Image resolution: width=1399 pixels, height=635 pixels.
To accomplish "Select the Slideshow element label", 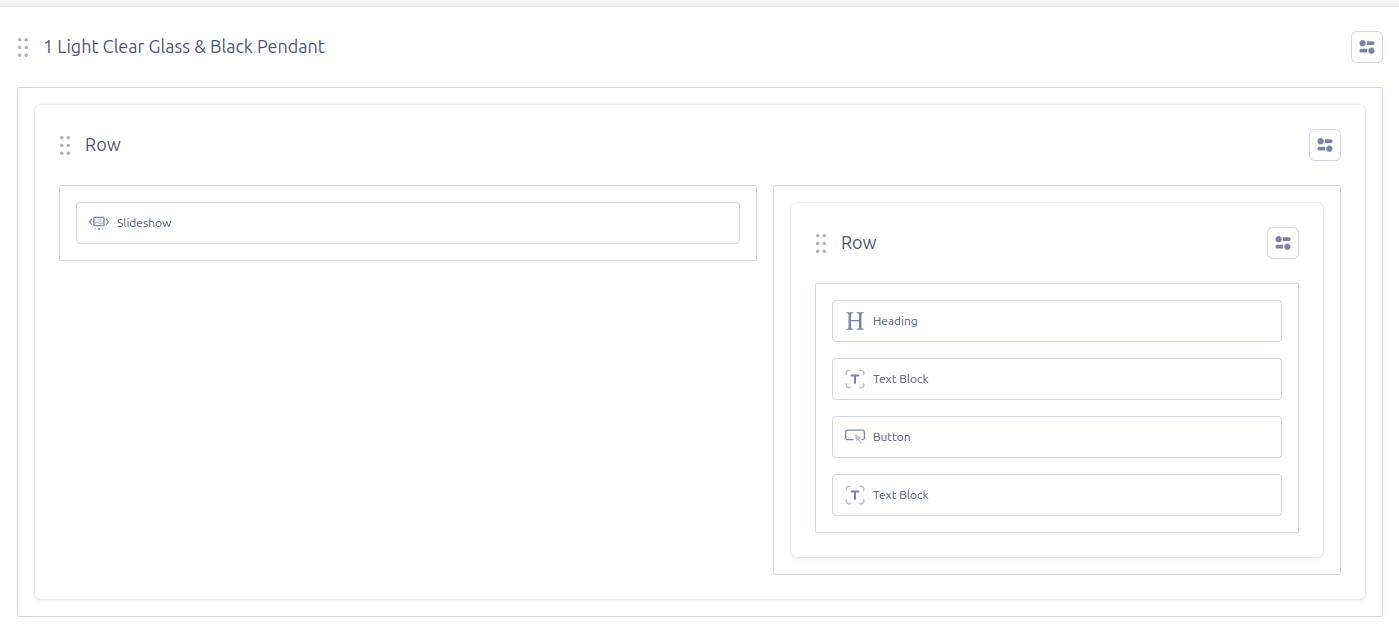I will (144, 223).
